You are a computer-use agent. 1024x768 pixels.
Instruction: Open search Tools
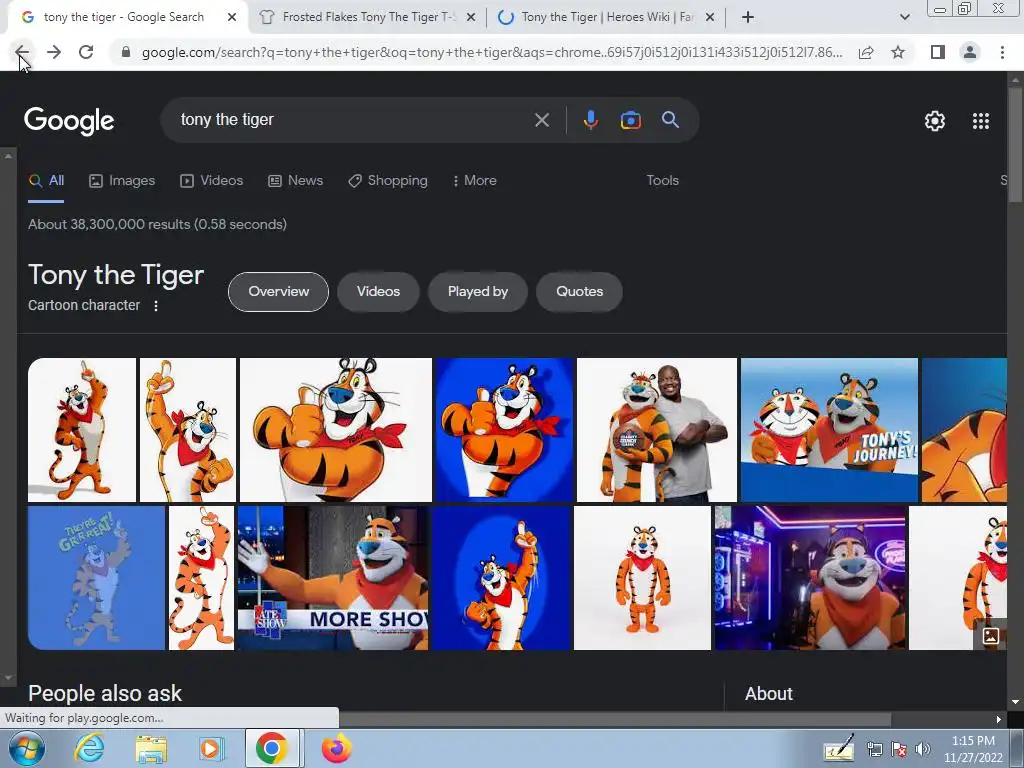pos(662,180)
